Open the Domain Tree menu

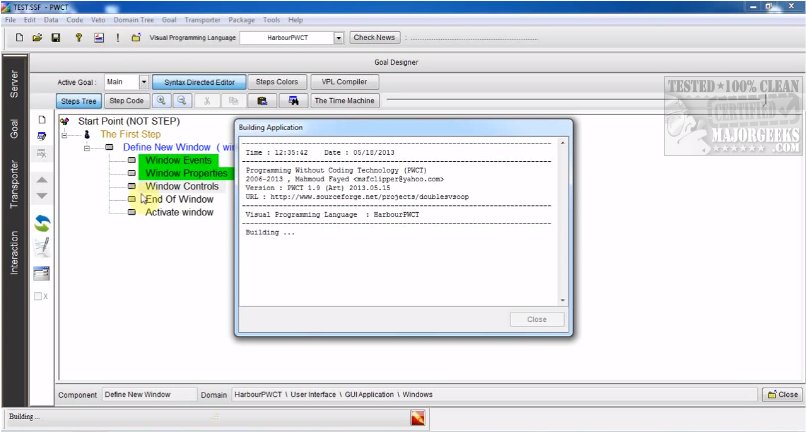click(134, 20)
